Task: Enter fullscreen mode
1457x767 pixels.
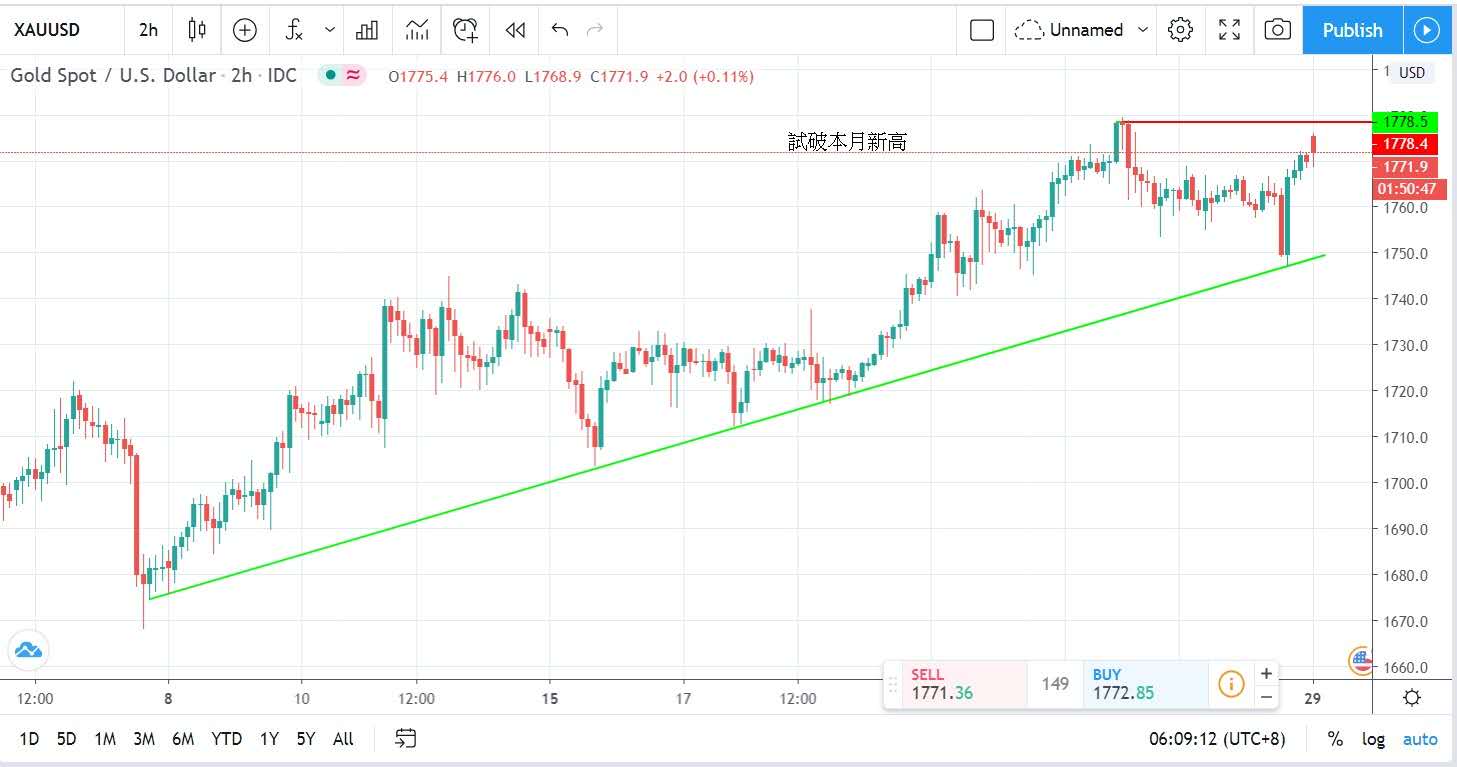Action: click(x=1229, y=30)
